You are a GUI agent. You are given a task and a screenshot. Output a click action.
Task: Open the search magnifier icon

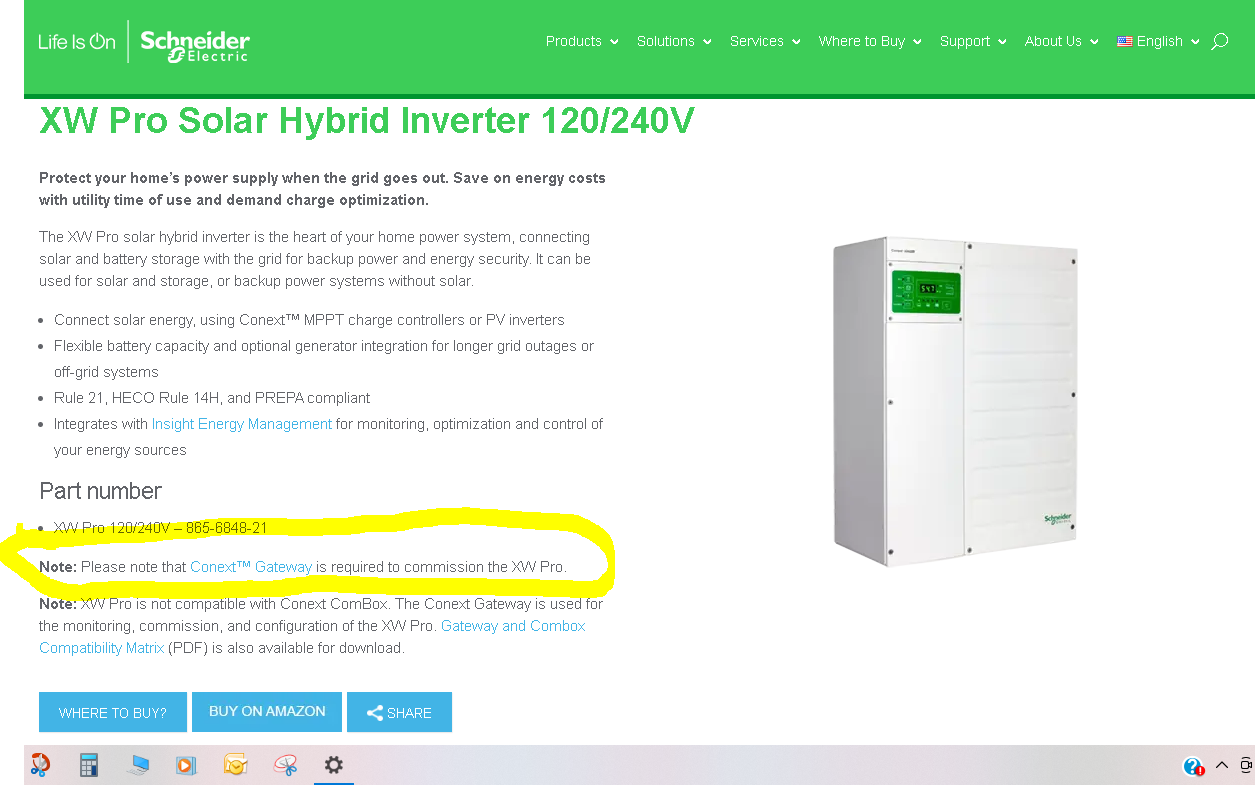(1219, 42)
